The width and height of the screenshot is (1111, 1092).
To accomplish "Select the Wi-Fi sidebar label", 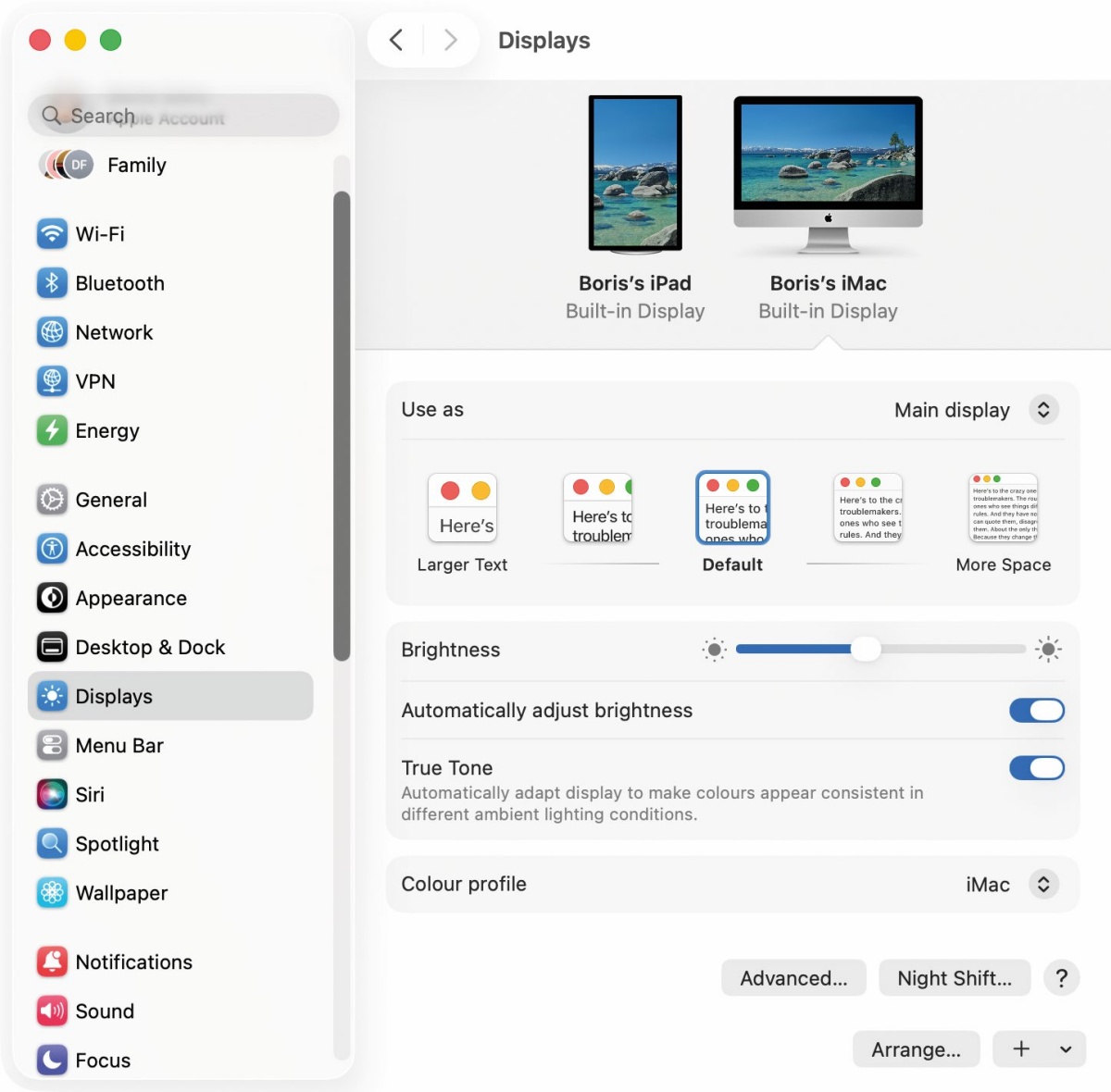I will pyautogui.click(x=100, y=233).
